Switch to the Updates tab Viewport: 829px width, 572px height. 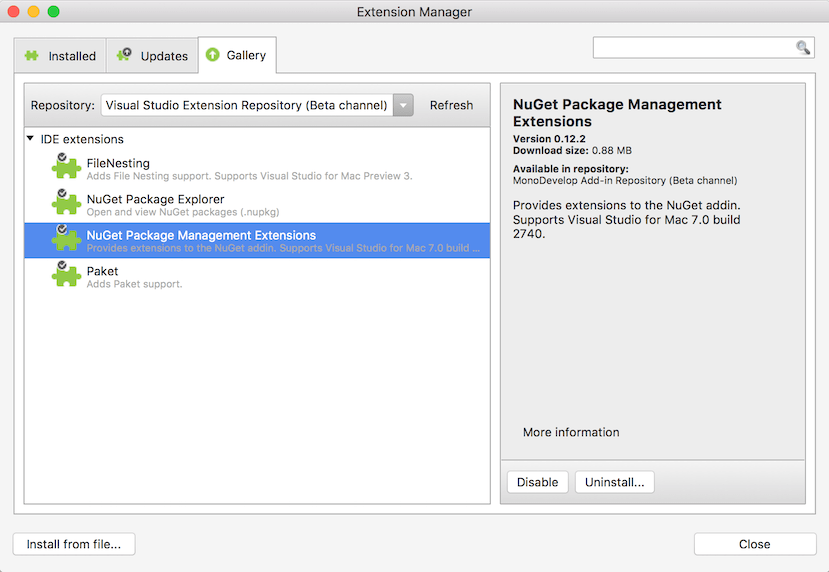(152, 56)
